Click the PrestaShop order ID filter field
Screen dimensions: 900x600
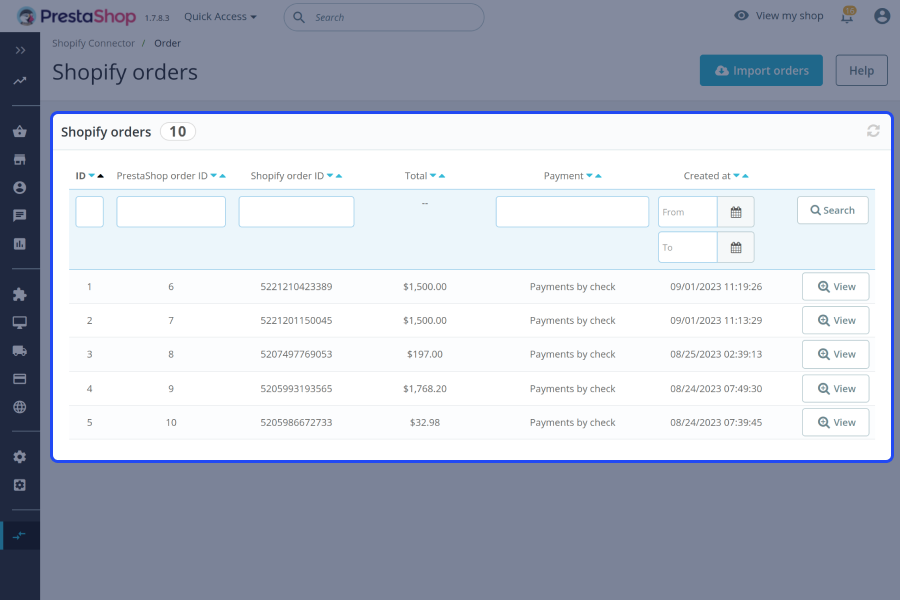coord(171,212)
